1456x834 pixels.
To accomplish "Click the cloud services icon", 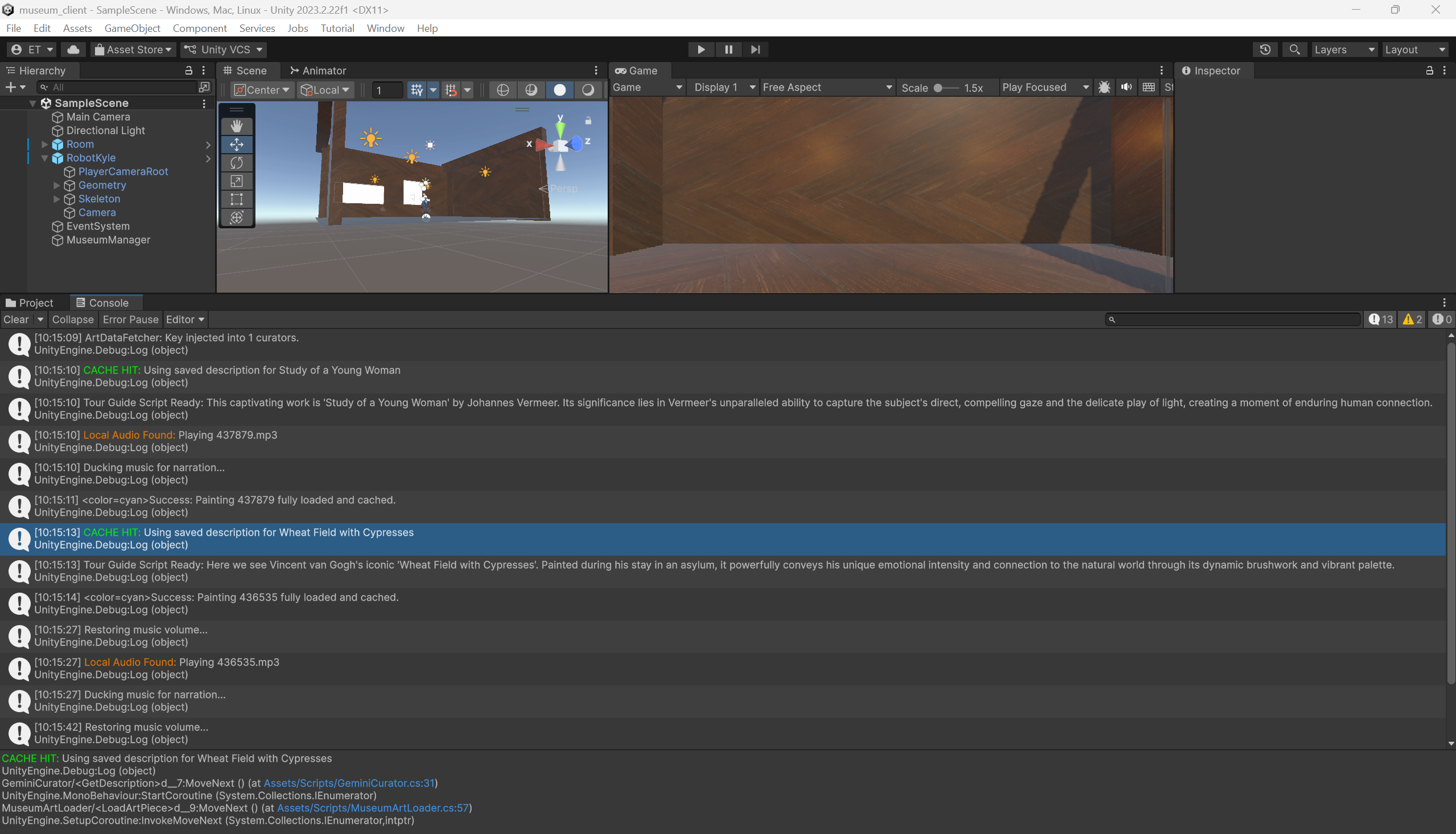I will [73, 50].
